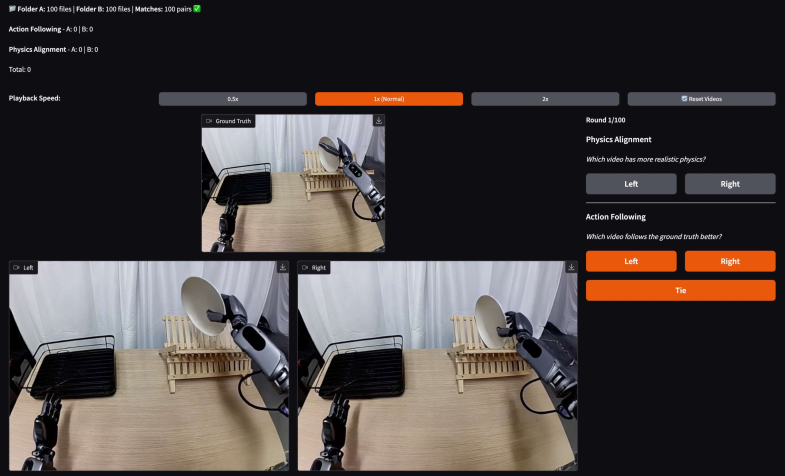Switch playback speed to 2x
Screen dimensions: 785x476
(x=545, y=99)
